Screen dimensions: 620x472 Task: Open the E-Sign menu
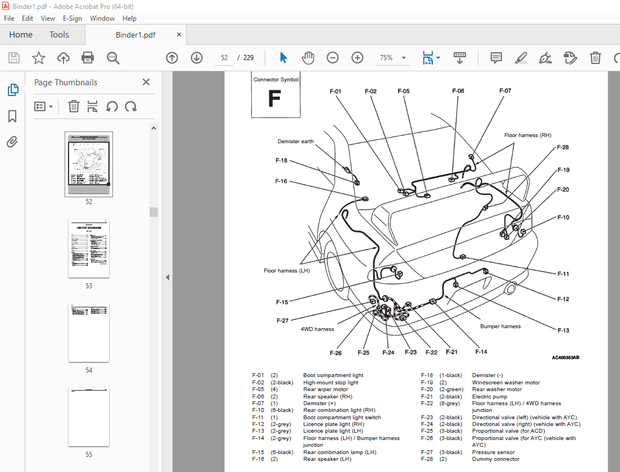[73, 18]
